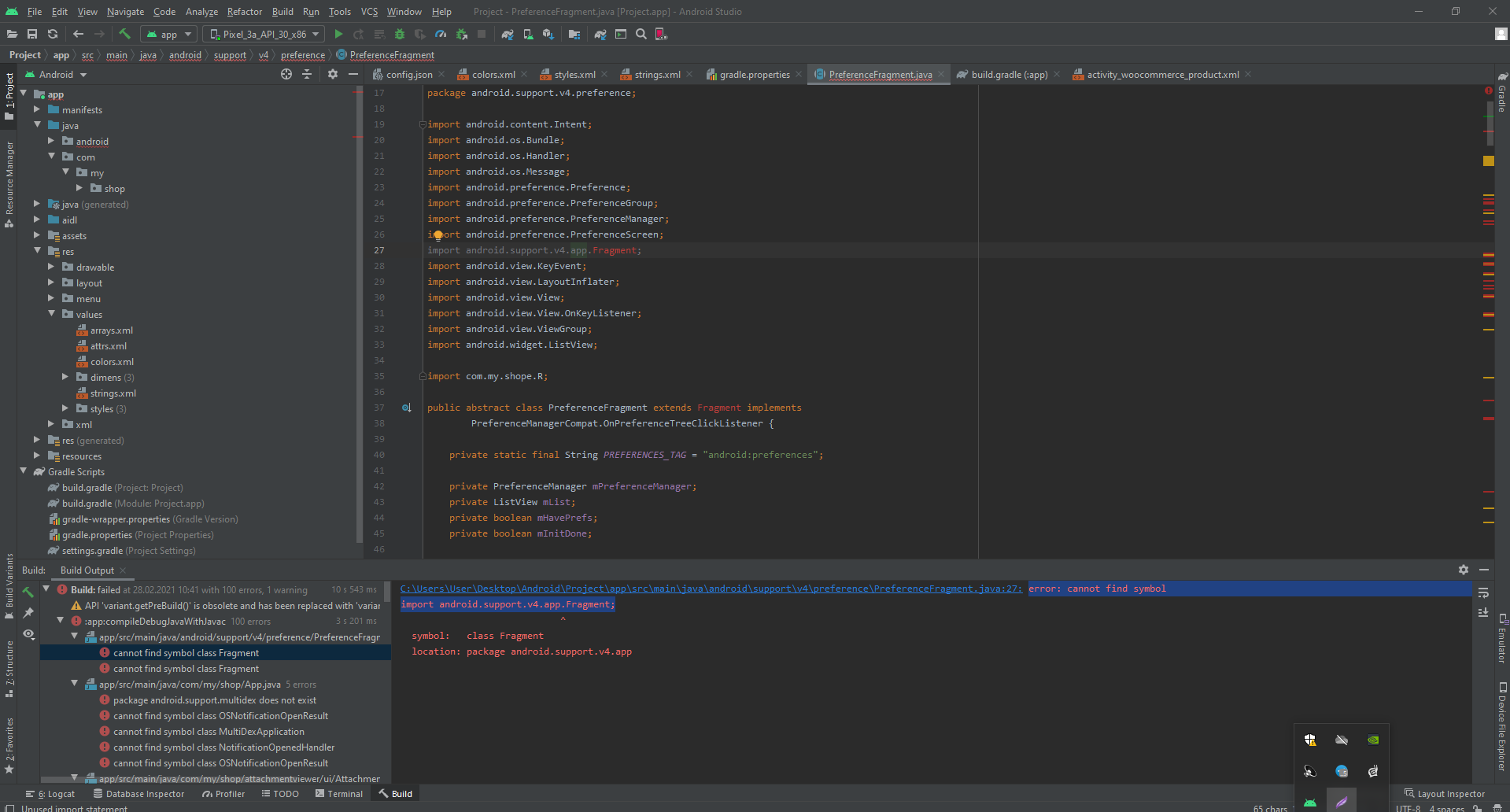The height and width of the screenshot is (812, 1510).
Task: Save all files with disk icon
Action: [32, 34]
